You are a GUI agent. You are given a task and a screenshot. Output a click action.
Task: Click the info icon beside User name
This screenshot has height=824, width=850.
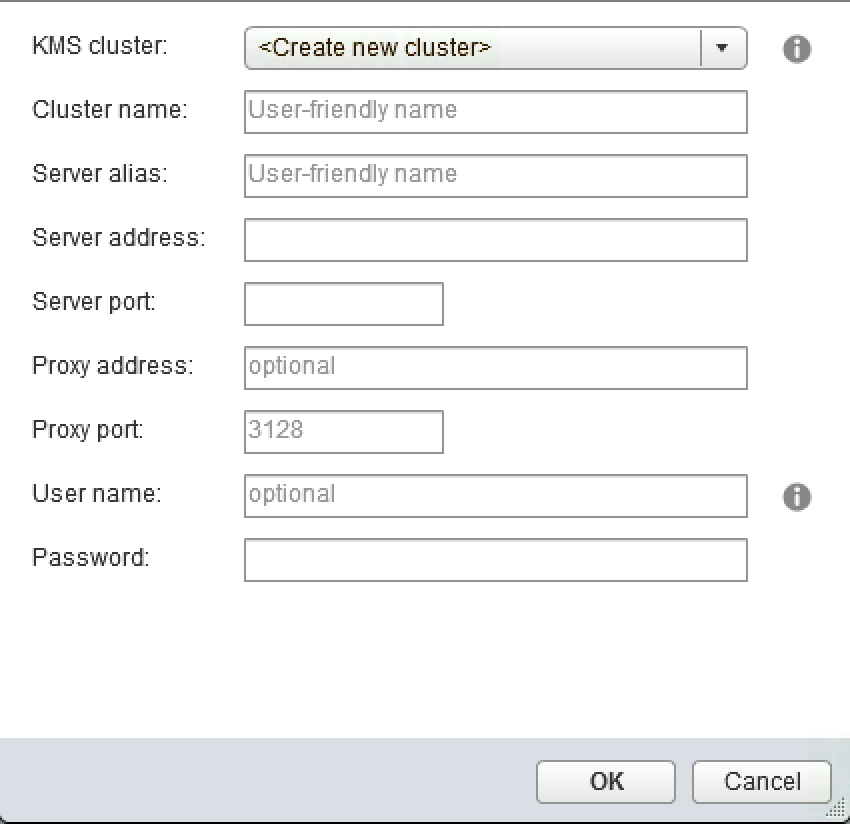pyautogui.click(x=796, y=497)
